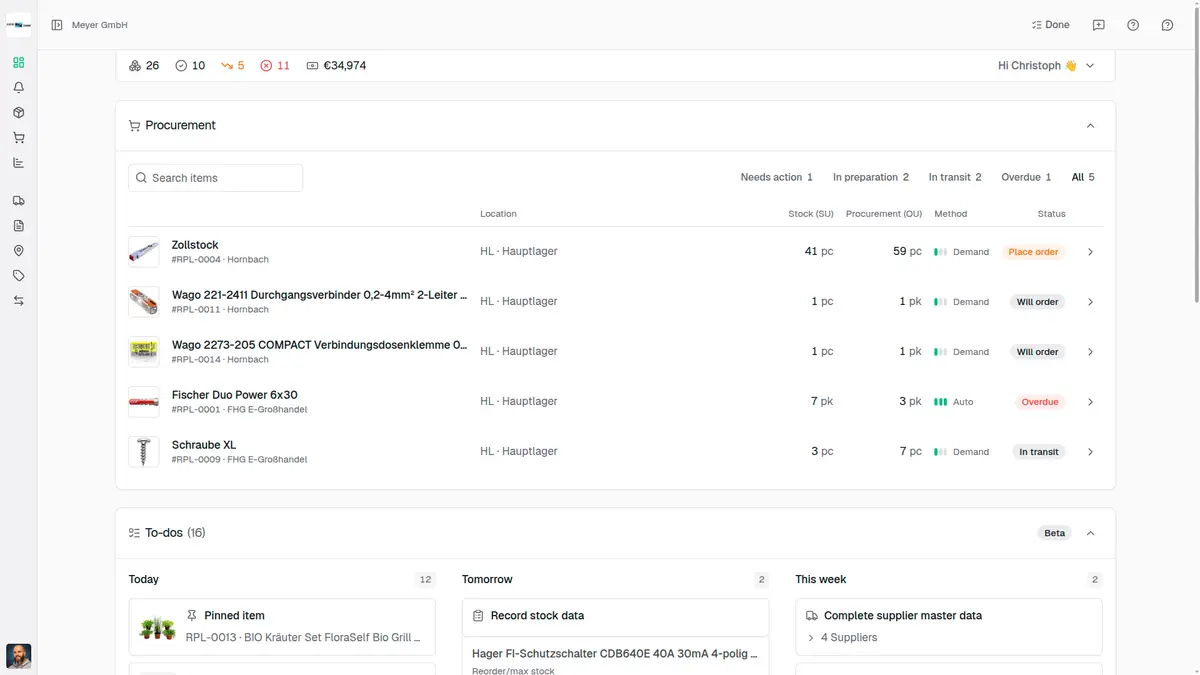The image size is (1200, 675).
Task: Click the stock value €34,974 stat
Action: (336, 66)
